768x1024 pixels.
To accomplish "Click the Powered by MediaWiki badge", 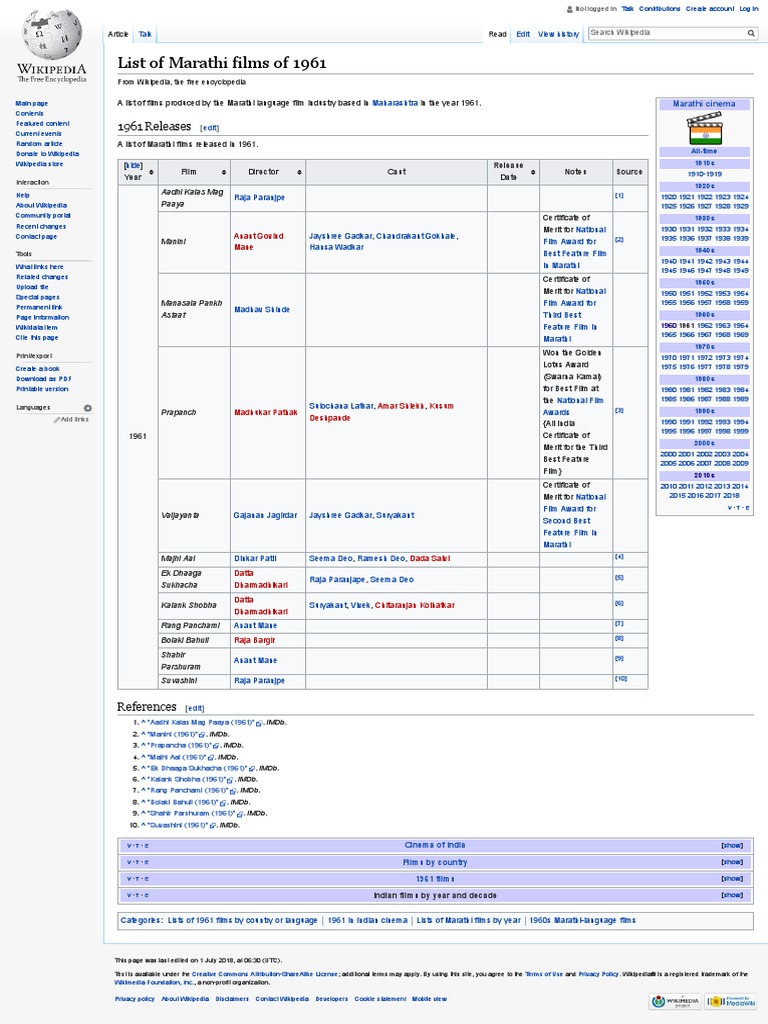I will click(x=731, y=1000).
